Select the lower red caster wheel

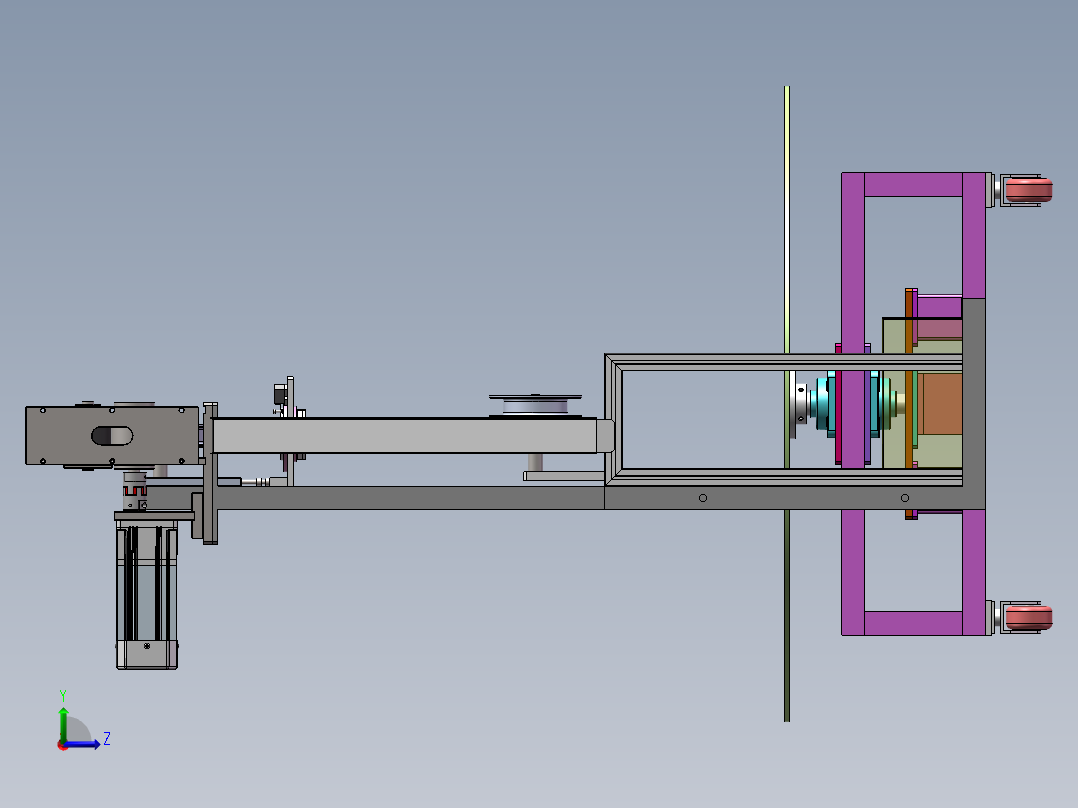pos(1029,615)
